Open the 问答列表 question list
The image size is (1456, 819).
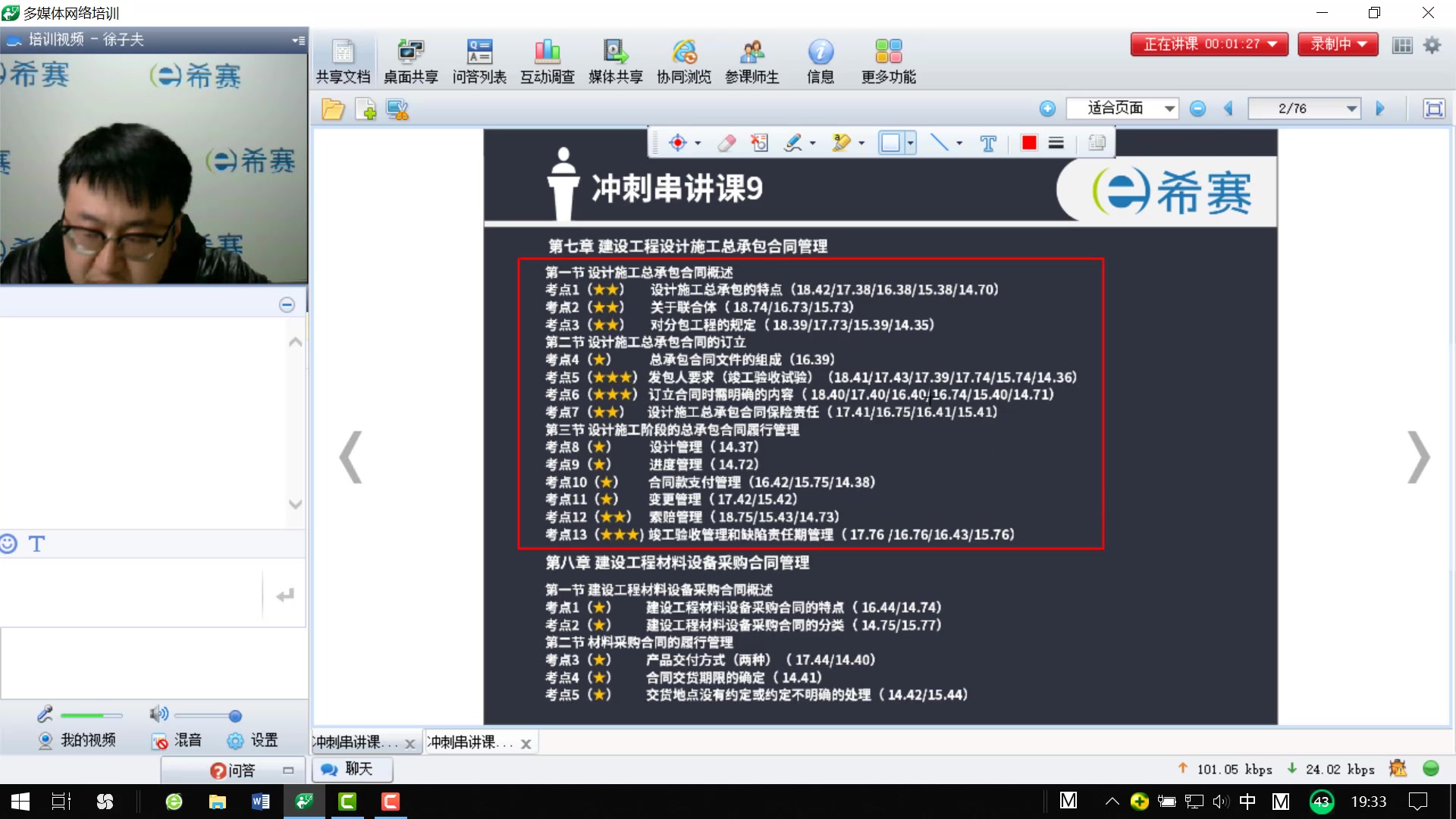[479, 61]
